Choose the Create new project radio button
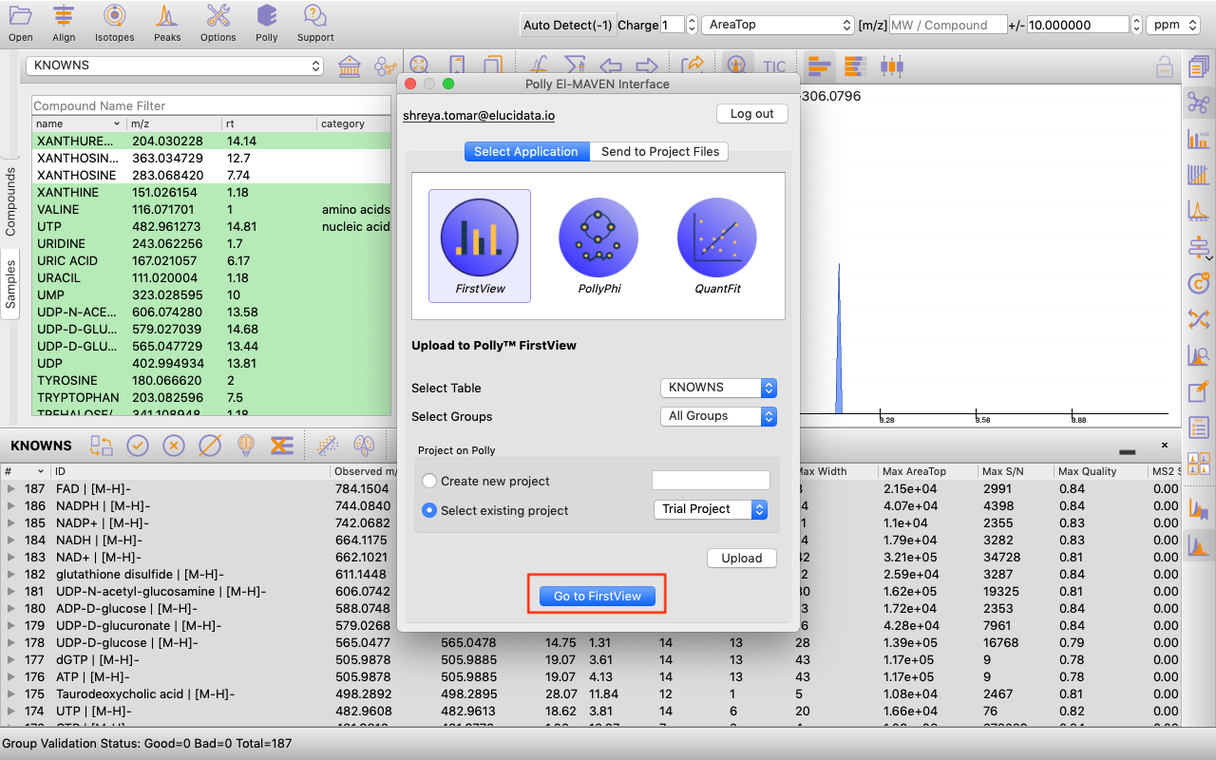Screen dimensions: 1216x760 [430, 481]
